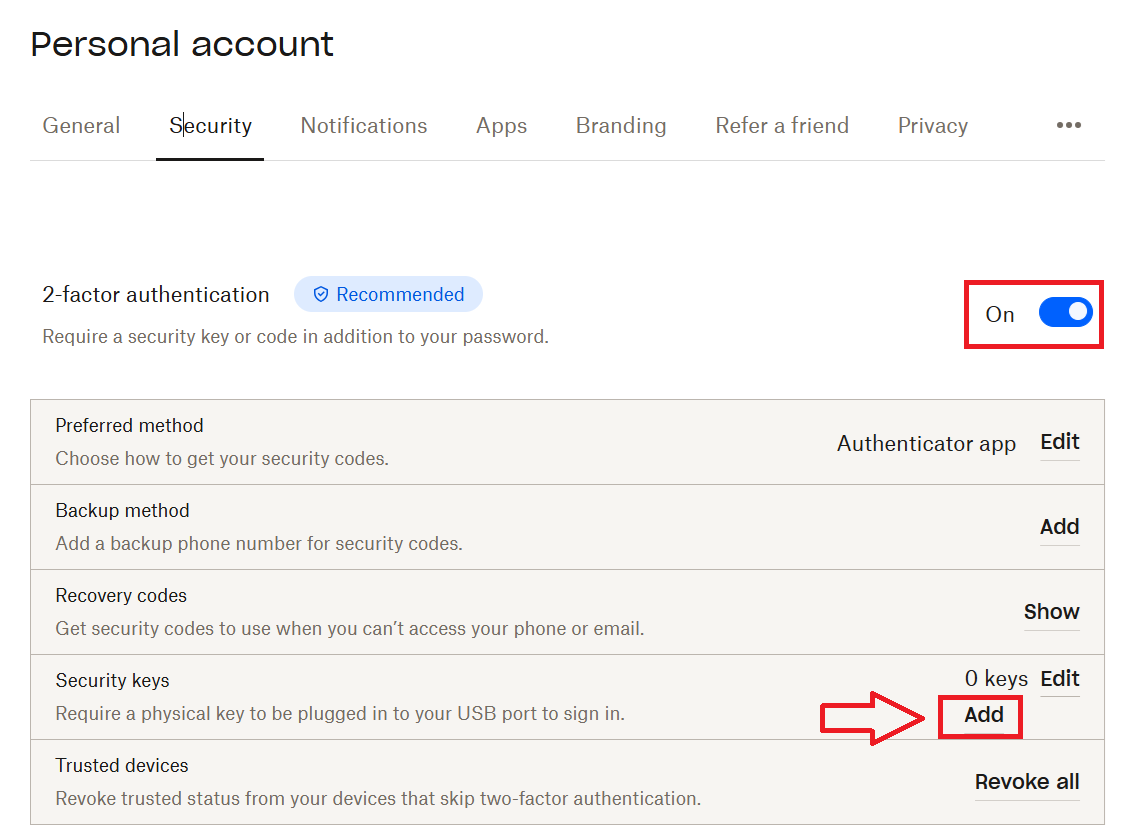This screenshot has width=1122, height=838.
Task: Edit the security keys
Action: [1059, 679]
